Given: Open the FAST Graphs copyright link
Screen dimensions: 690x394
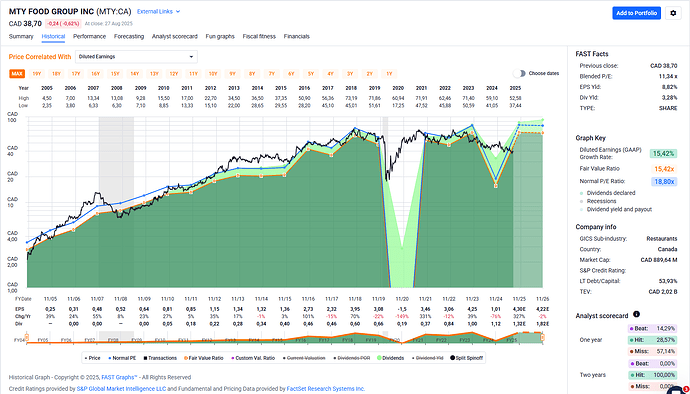Looking at the screenshot, I should point(119,377).
